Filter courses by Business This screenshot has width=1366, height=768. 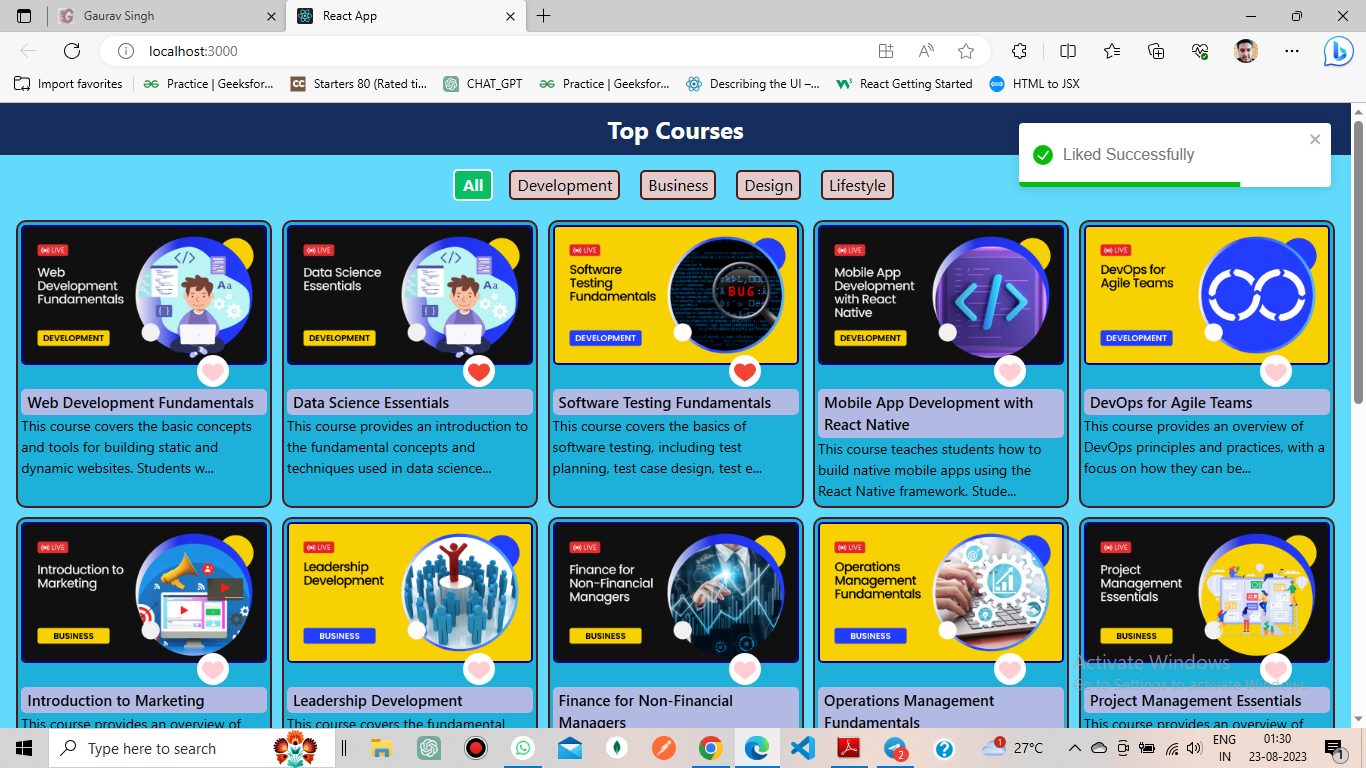[x=678, y=185]
